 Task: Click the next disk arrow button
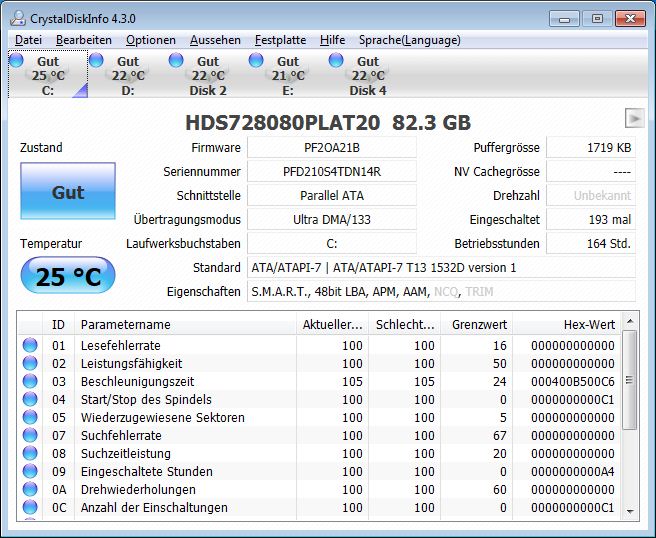(634, 118)
